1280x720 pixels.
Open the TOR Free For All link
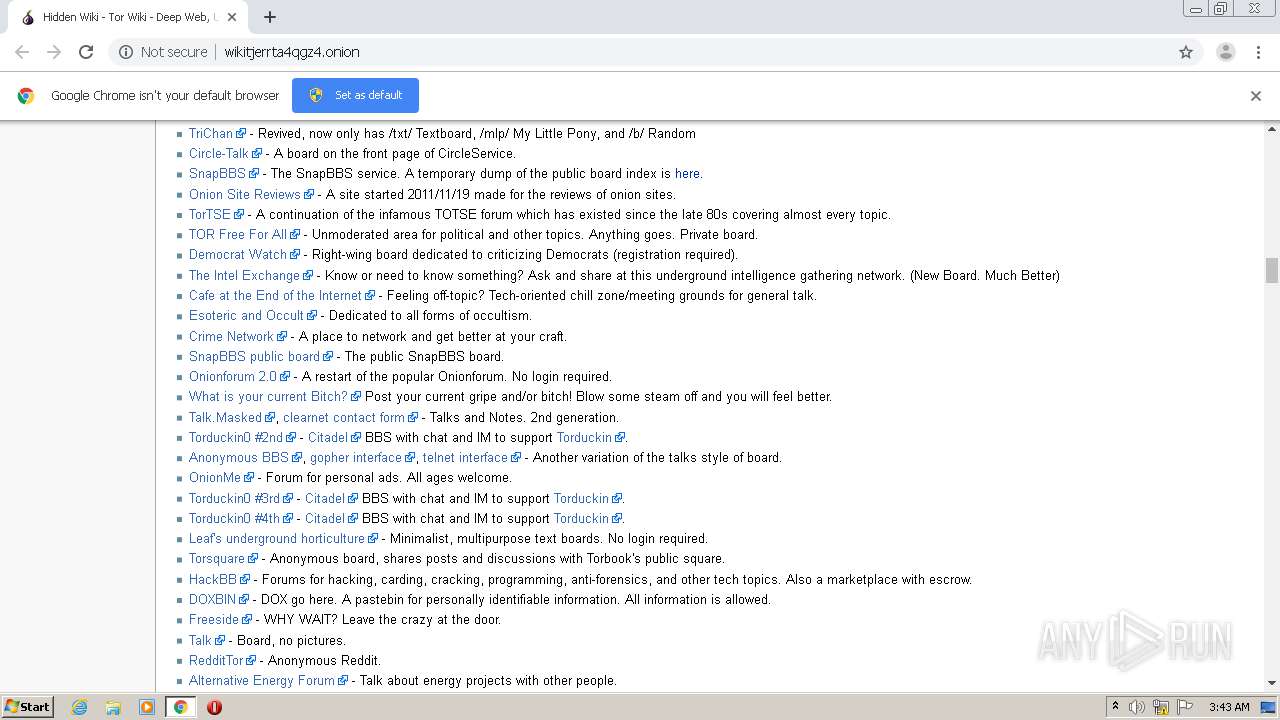tap(237, 234)
